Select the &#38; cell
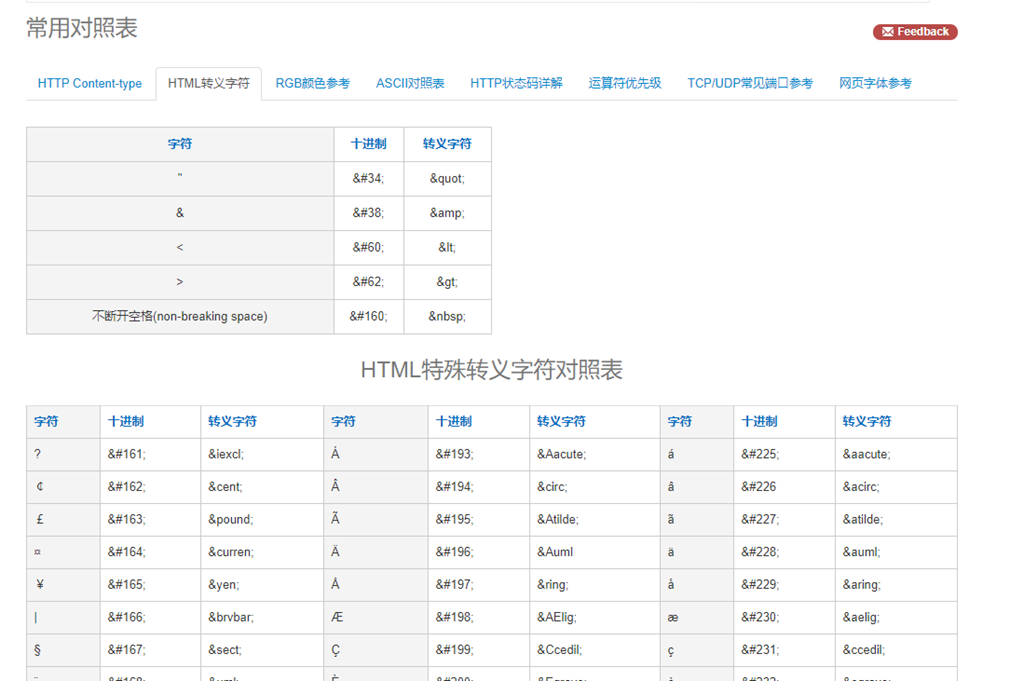Screen dimensions: 1024x681 (x=368, y=213)
